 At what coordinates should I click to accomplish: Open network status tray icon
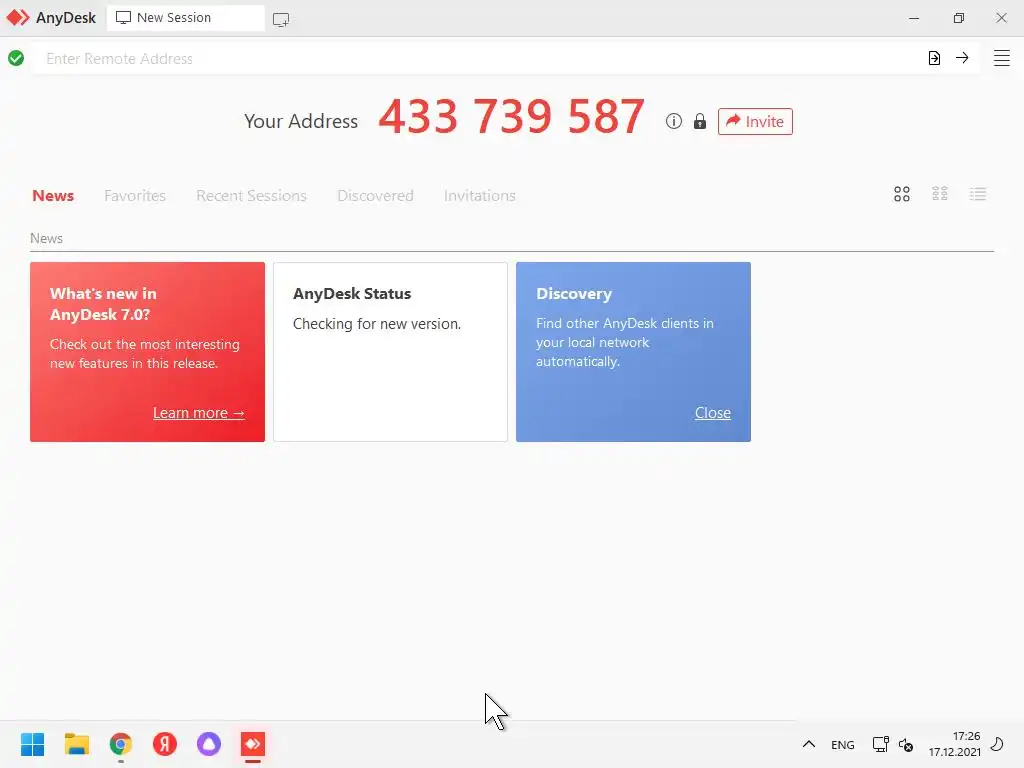pos(880,744)
